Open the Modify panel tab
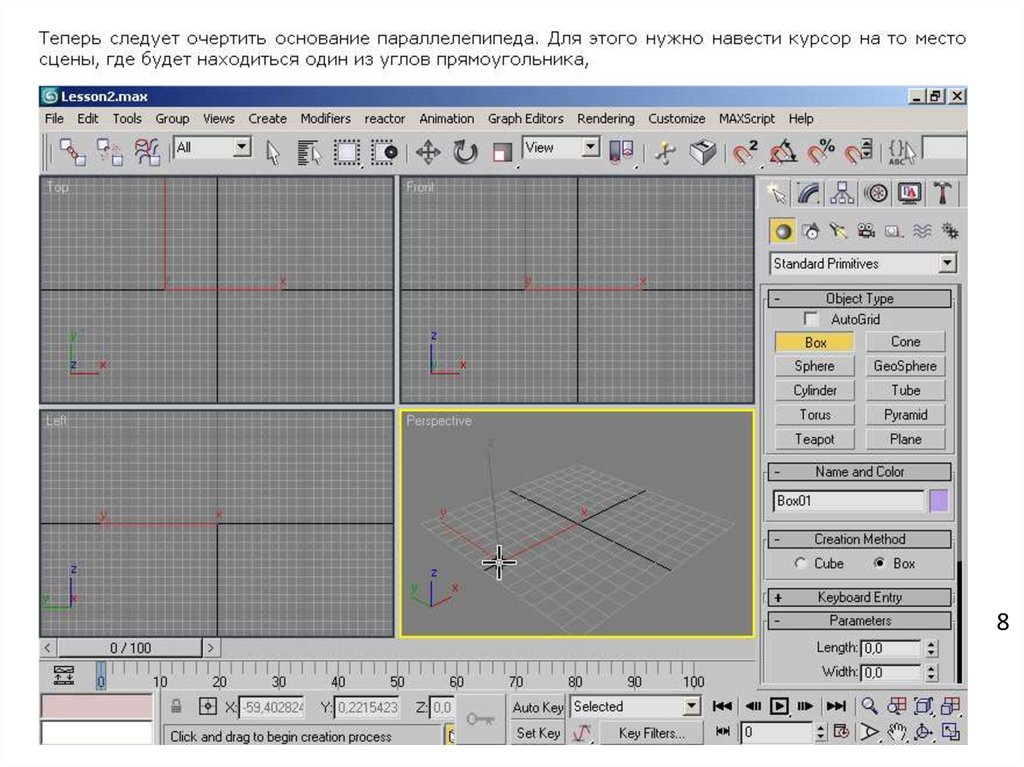1024x767 pixels. (809, 192)
